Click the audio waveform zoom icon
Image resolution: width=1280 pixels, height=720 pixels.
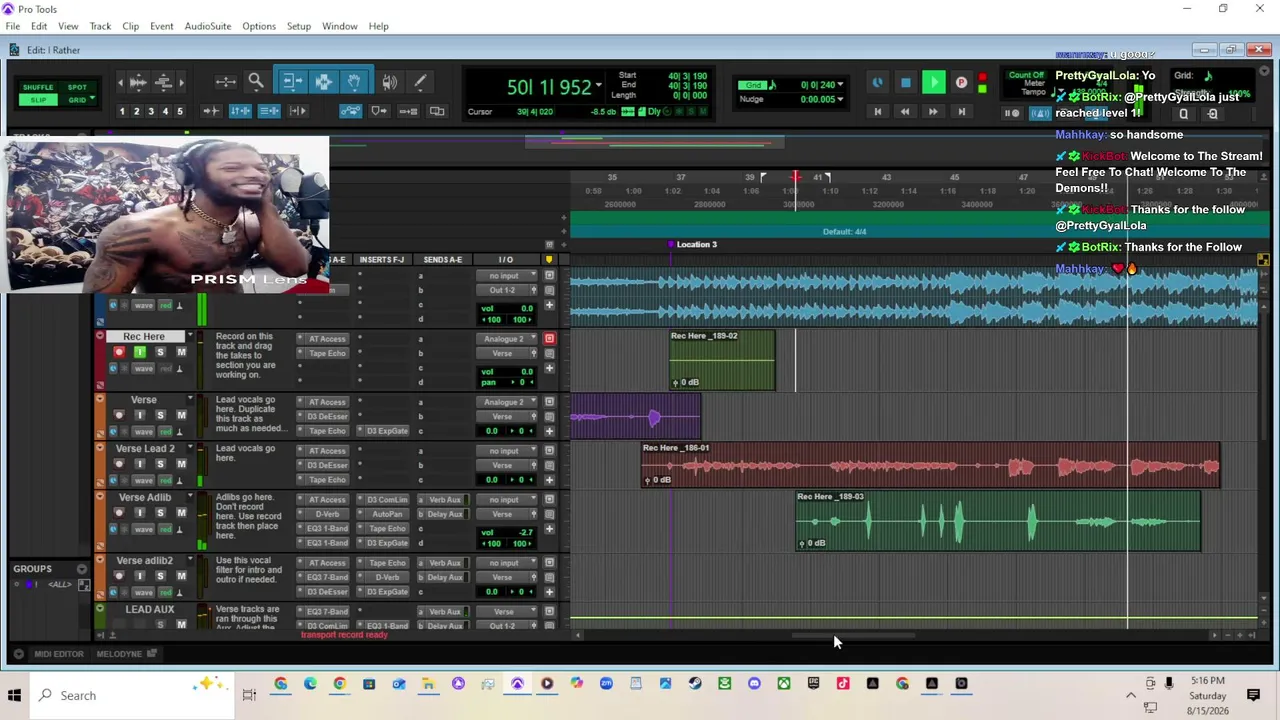[139, 82]
